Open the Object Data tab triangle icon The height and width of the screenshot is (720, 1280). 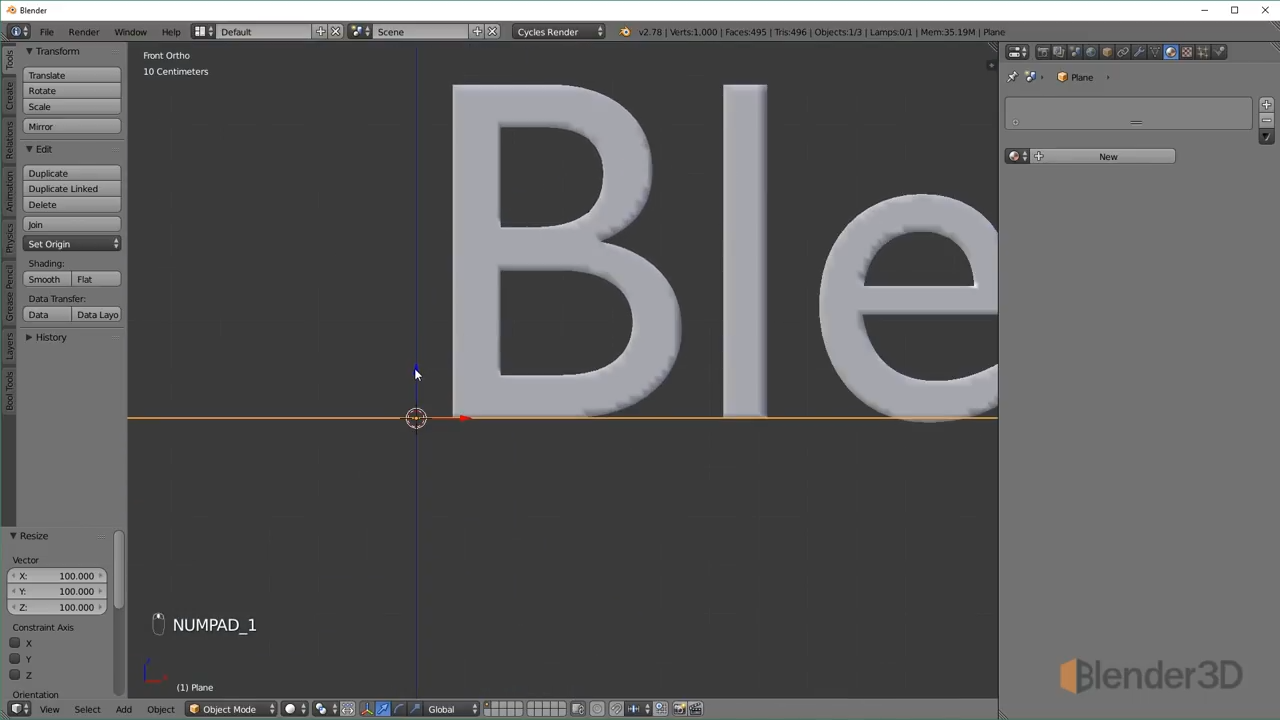click(x=1155, y=52)
